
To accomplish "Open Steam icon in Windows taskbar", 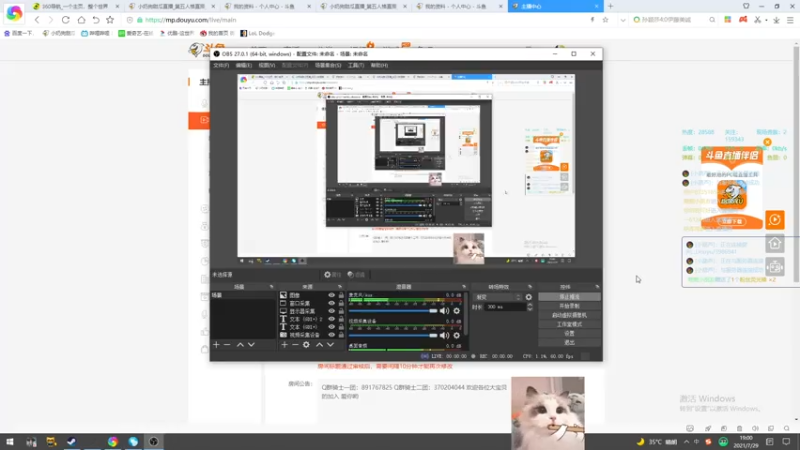I will click(71, 442).
